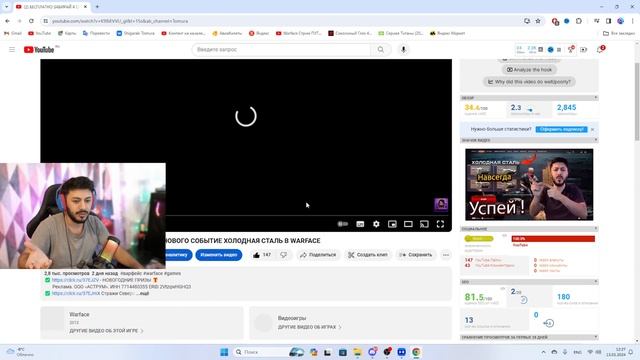
Task: Open the Gmail bookmark
Action: [13, 33]
